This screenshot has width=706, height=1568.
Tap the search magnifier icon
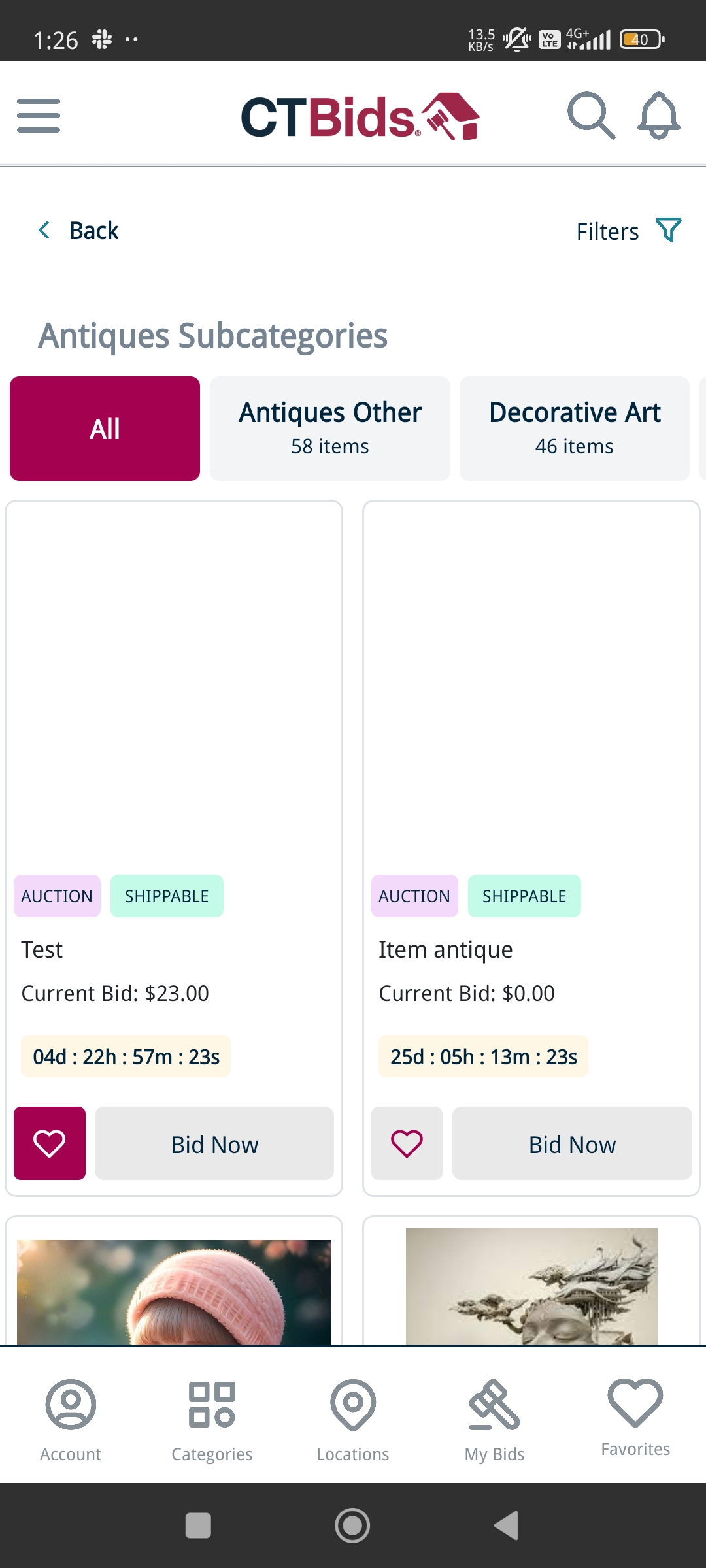(591, 116)
